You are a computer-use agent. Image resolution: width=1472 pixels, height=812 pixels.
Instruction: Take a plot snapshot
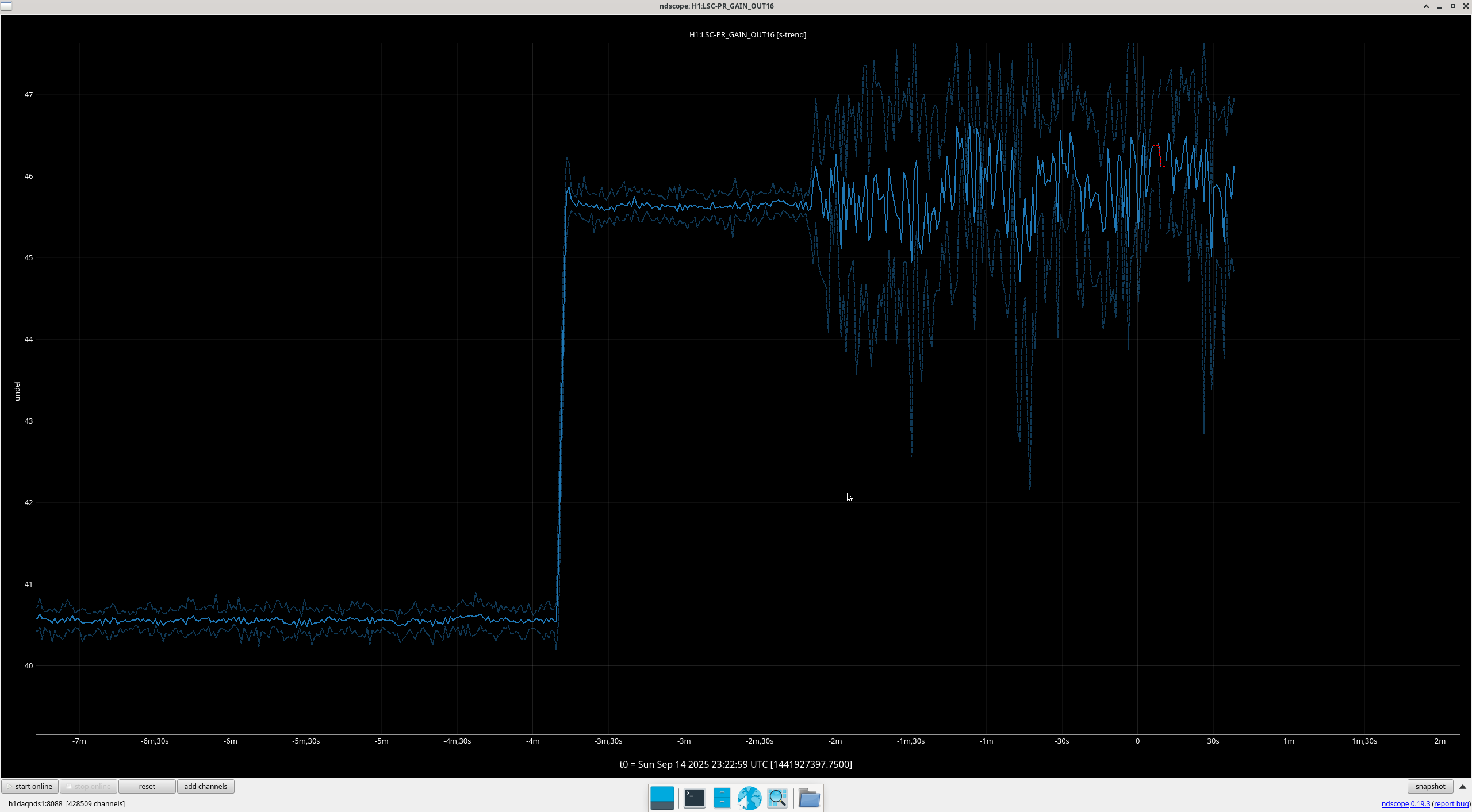point(1429,786)
